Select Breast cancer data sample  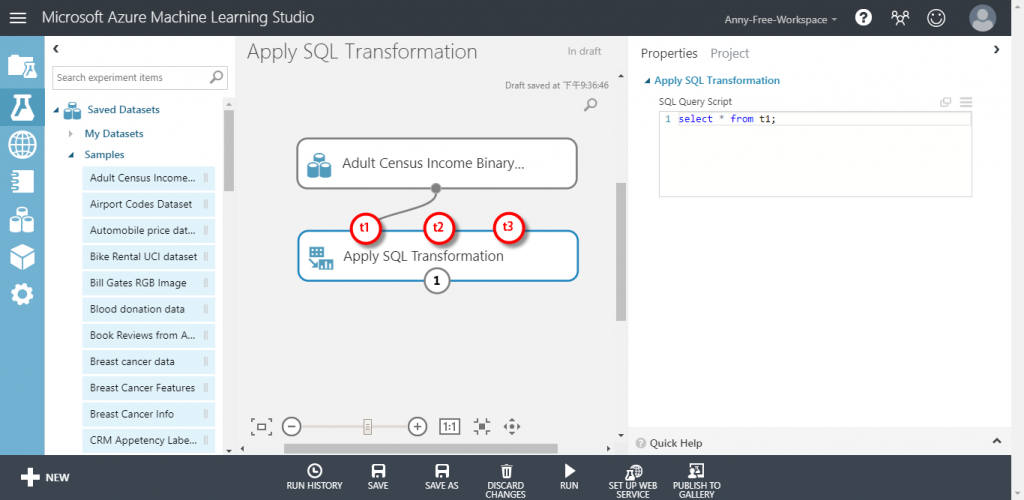pyautogui.click(x=148, y=362)
